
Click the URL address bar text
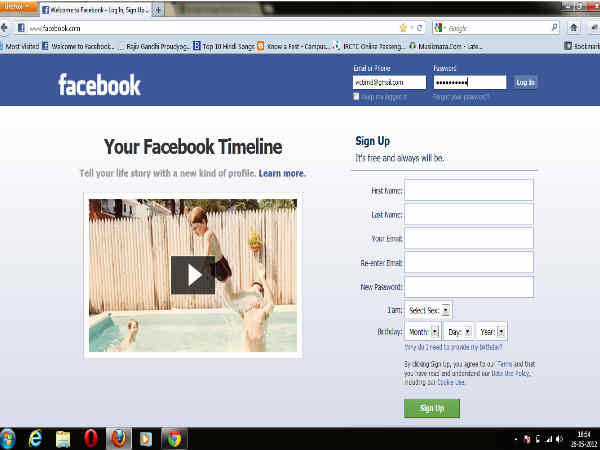click(x=55, y=28)
